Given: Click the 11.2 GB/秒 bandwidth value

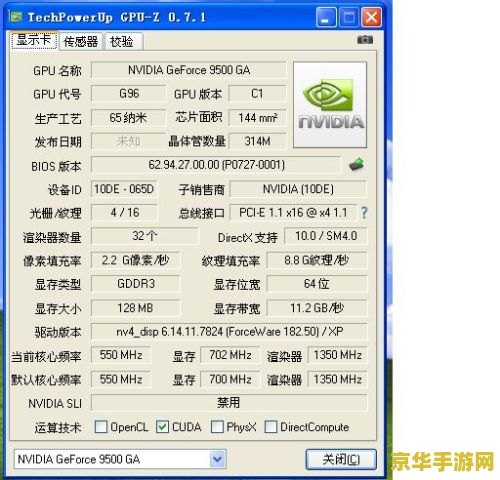Looking at the screenshot, I should 317,308.
